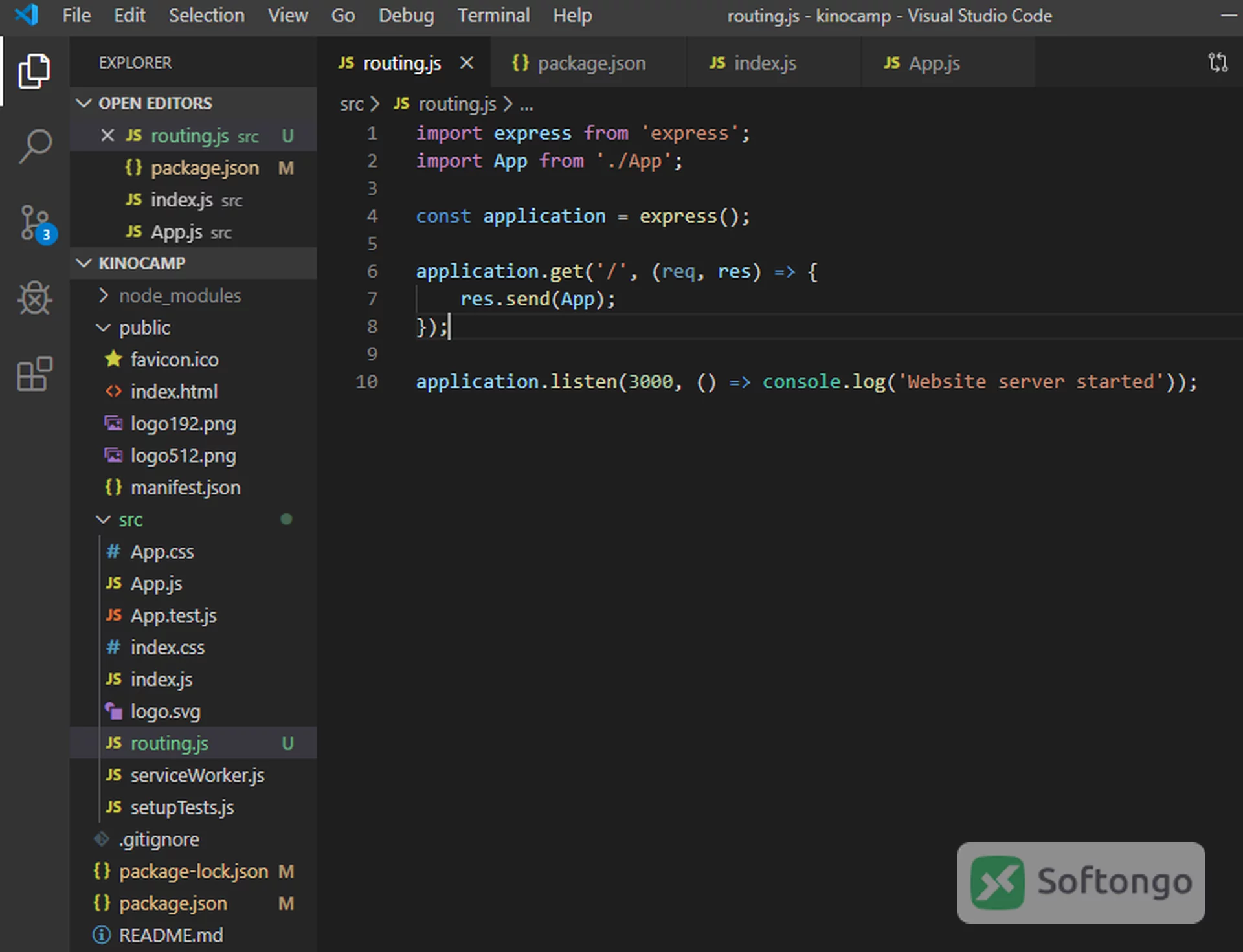The width and height of the screenshot is (1243, 952).
Task: Open the Debug menu
Action: (406, 15)
